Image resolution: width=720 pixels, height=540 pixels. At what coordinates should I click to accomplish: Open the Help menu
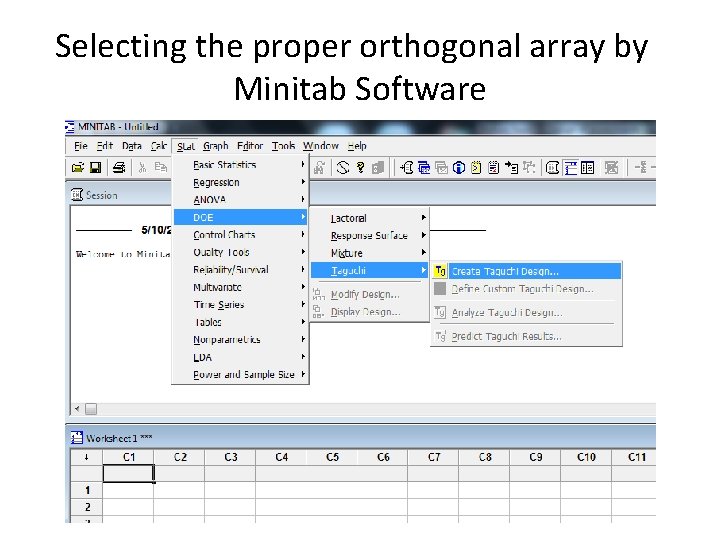pyautogui.click(x=357, y=146)
